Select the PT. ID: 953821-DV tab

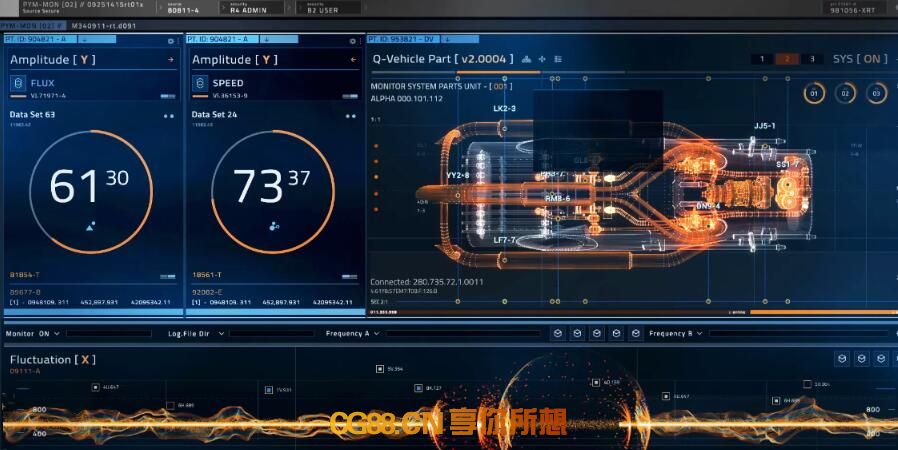(x=403, y=40)
